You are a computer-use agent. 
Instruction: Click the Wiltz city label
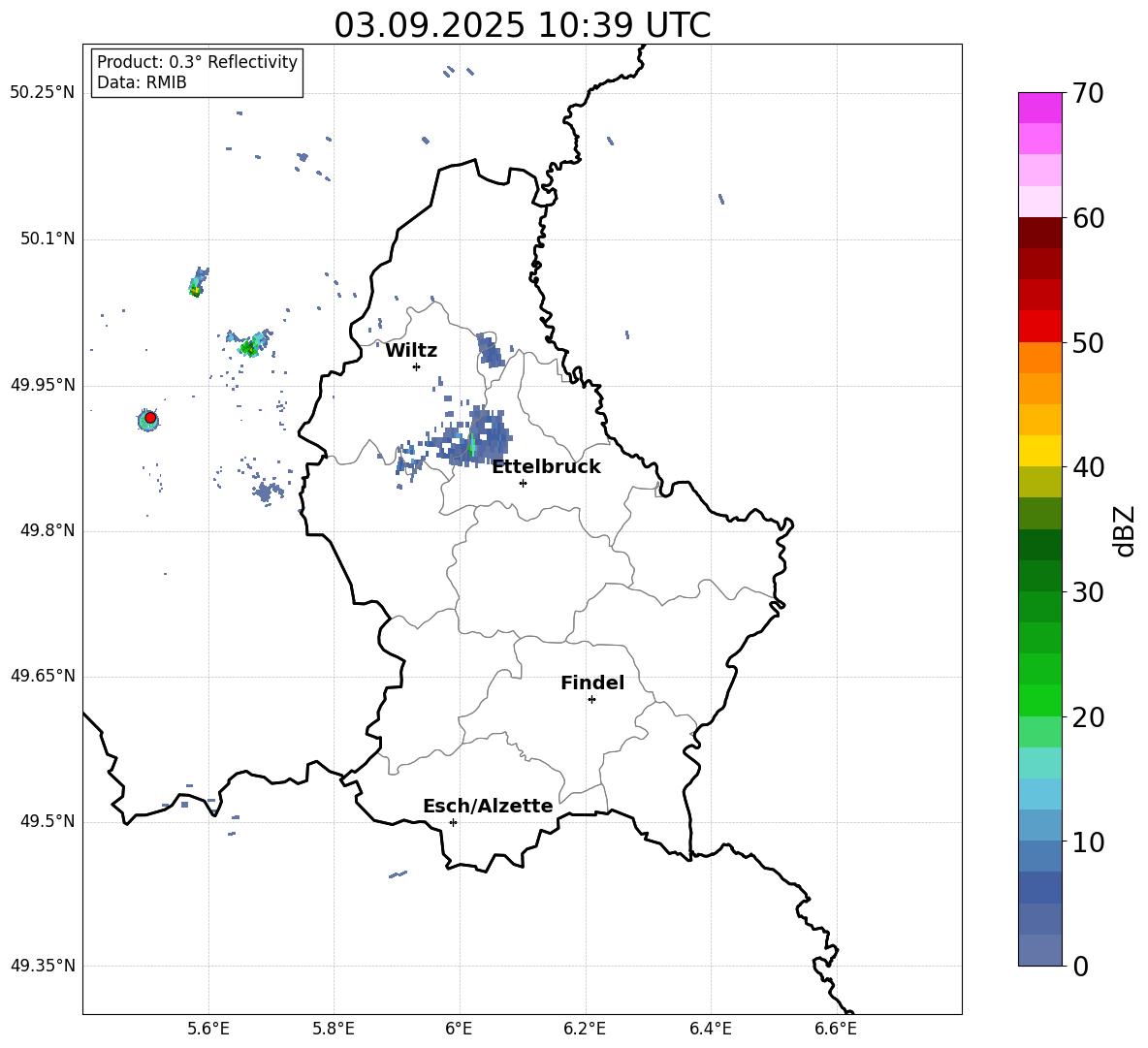pos(411,351)
